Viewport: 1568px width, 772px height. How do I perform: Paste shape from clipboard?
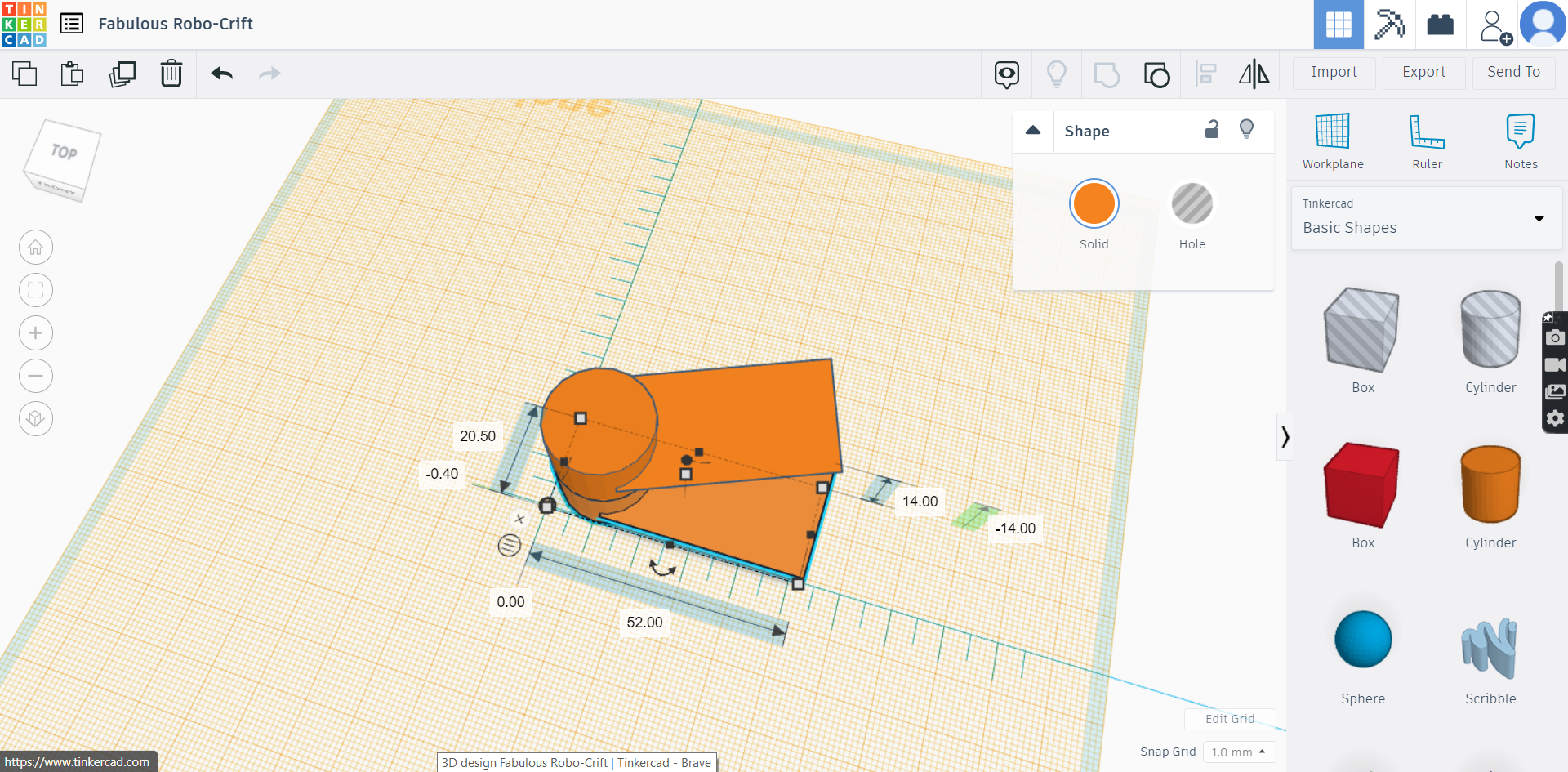coord(73,74)
